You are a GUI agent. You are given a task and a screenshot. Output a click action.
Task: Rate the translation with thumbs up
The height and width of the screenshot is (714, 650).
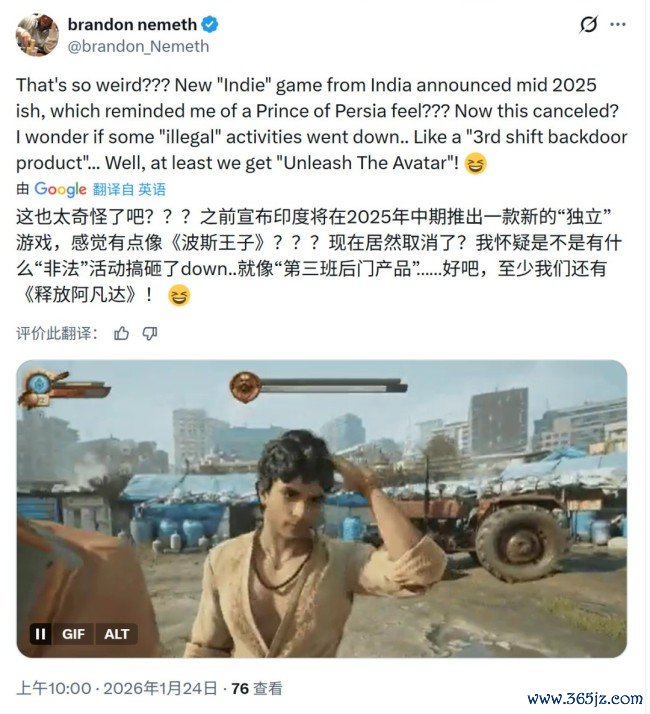click(x=121, y=334)
